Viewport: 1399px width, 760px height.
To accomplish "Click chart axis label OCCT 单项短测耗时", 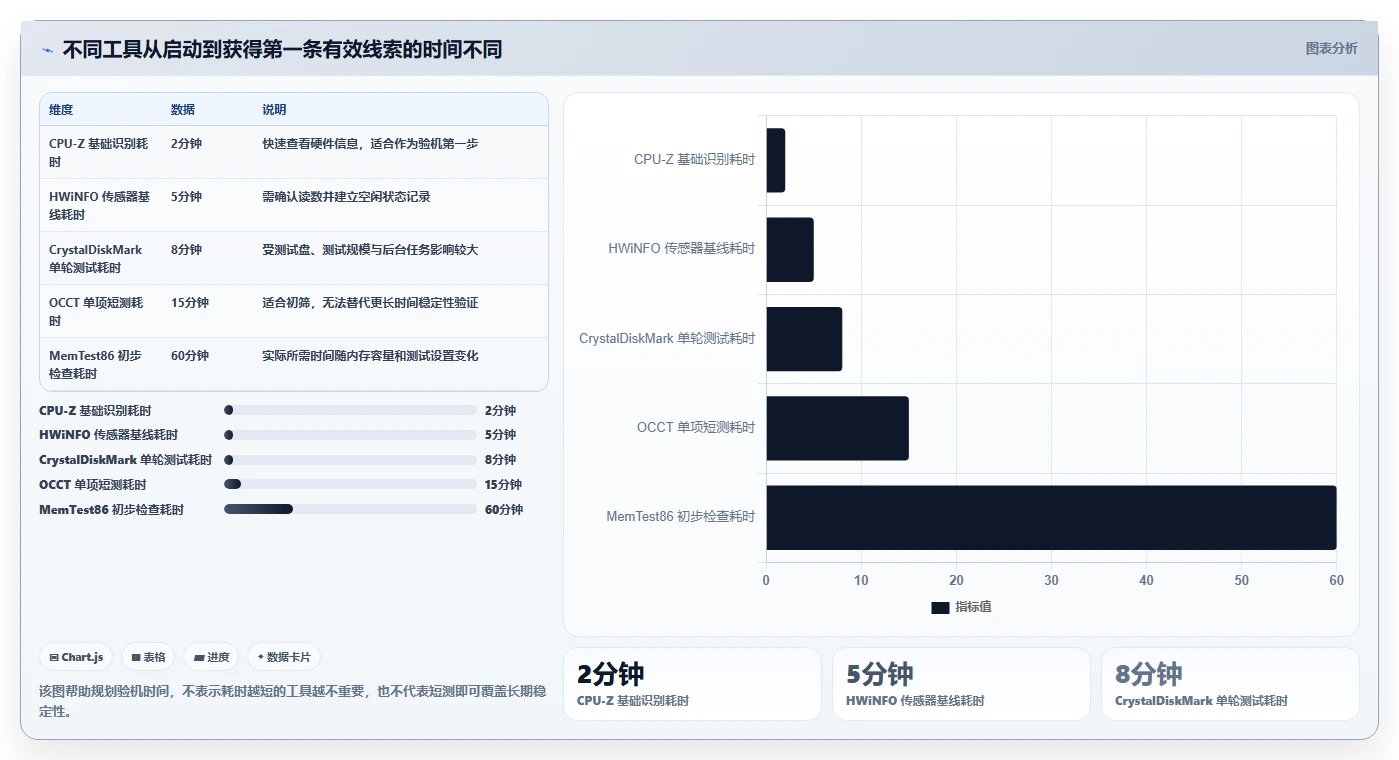I will [x=696, y=428].
